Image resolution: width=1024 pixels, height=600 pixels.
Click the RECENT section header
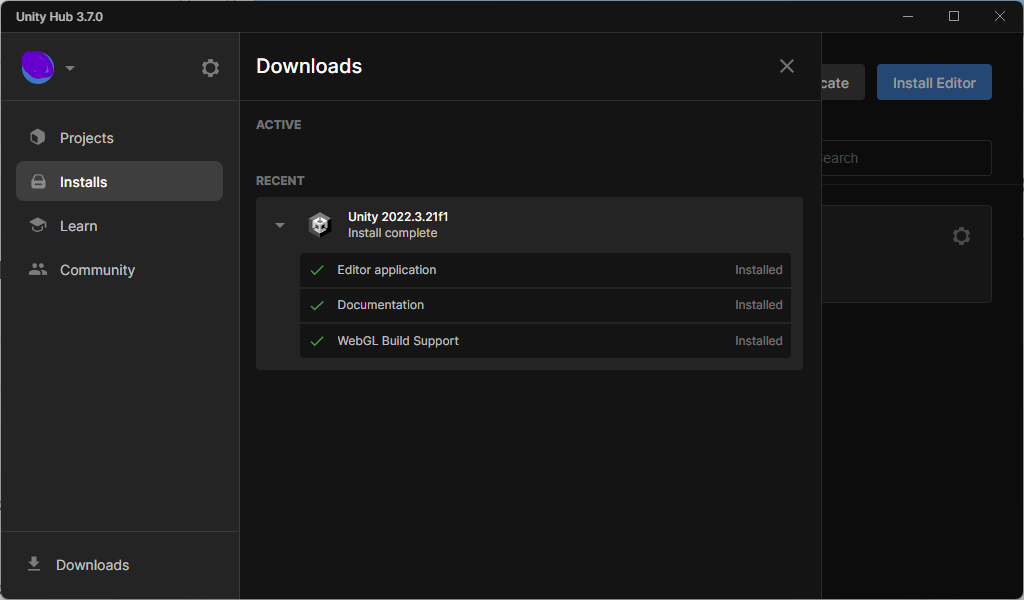coord(280,181)
